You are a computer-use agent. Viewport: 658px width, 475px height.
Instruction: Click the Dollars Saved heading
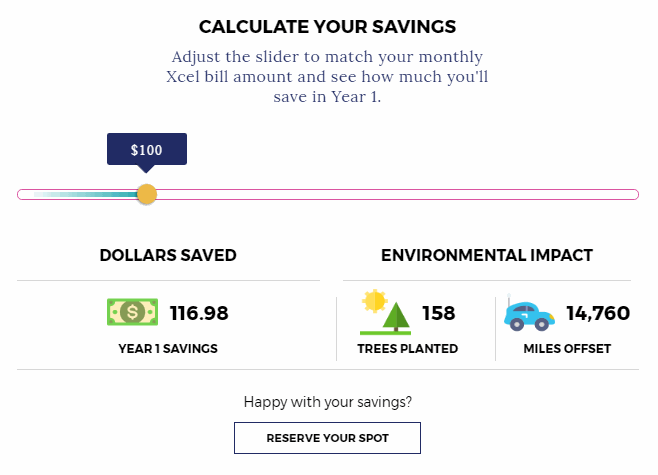(168, 255)
